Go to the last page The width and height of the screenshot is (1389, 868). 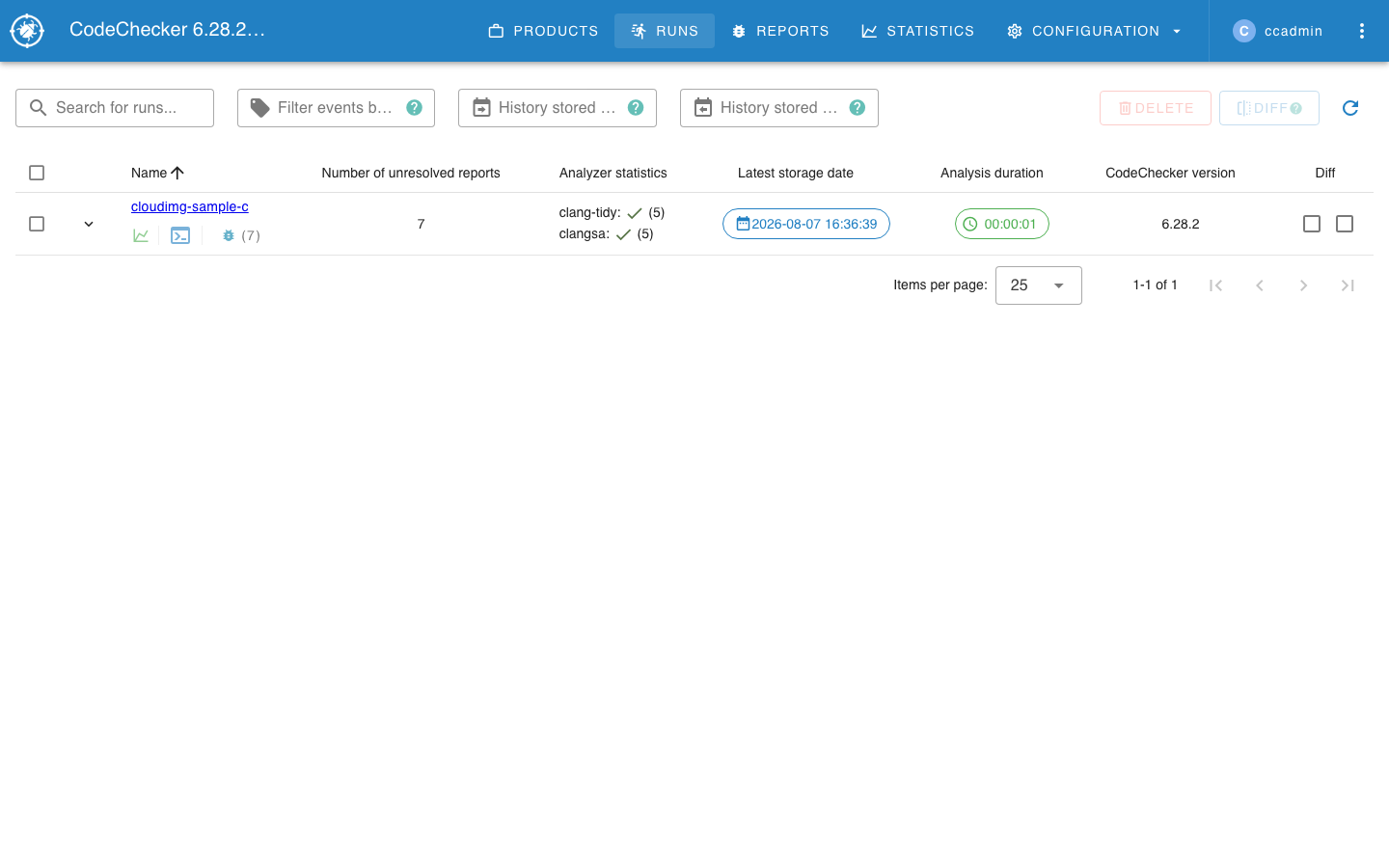1348,285
